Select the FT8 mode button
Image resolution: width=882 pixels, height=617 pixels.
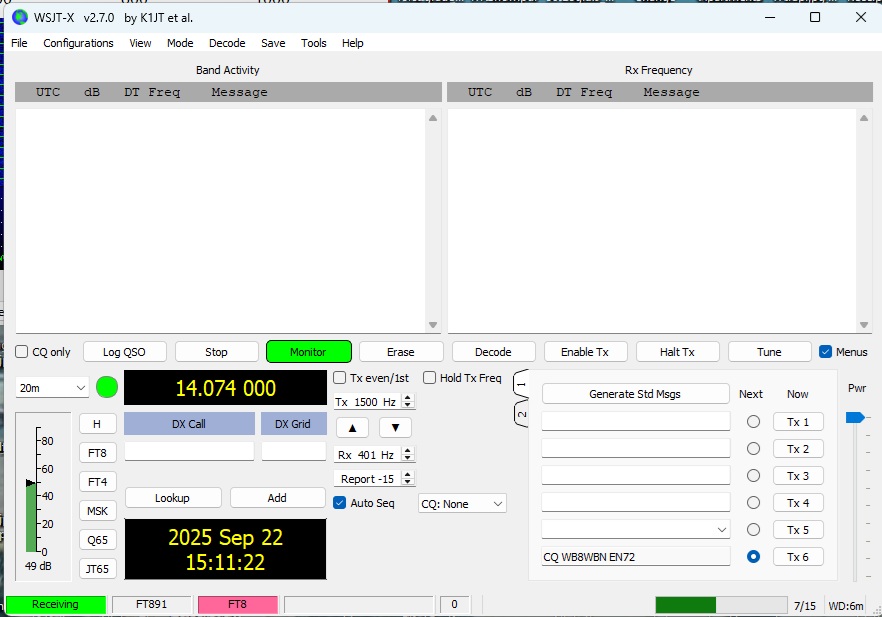click(x=97, y=453)
